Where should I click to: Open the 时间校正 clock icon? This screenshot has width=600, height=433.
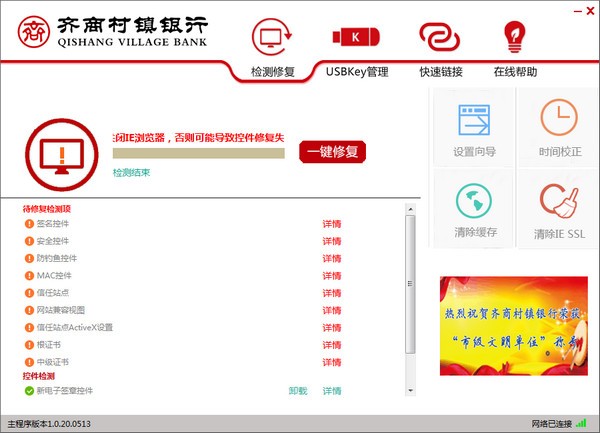[559, 117]
